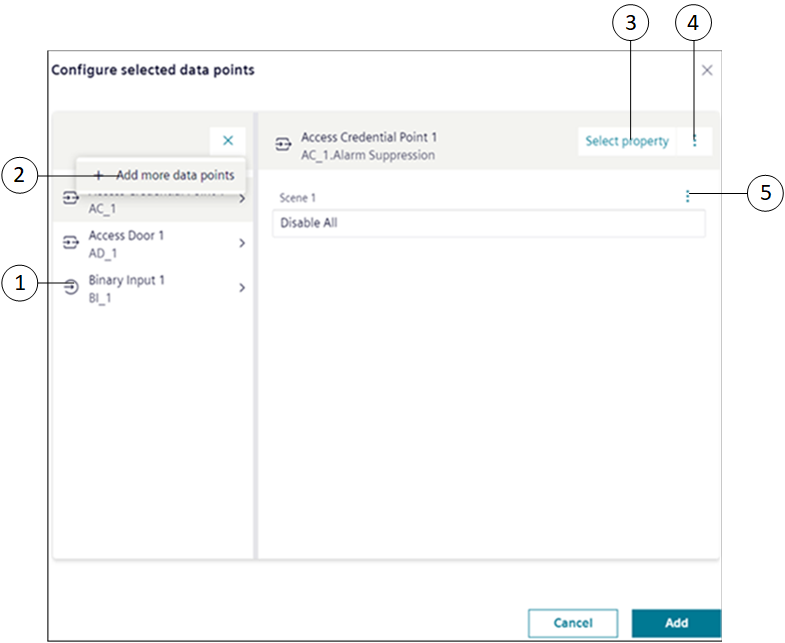785x643 pixels.
Task: Click the Access Credential Point 1 header title
Action: (x=369, y=137)
